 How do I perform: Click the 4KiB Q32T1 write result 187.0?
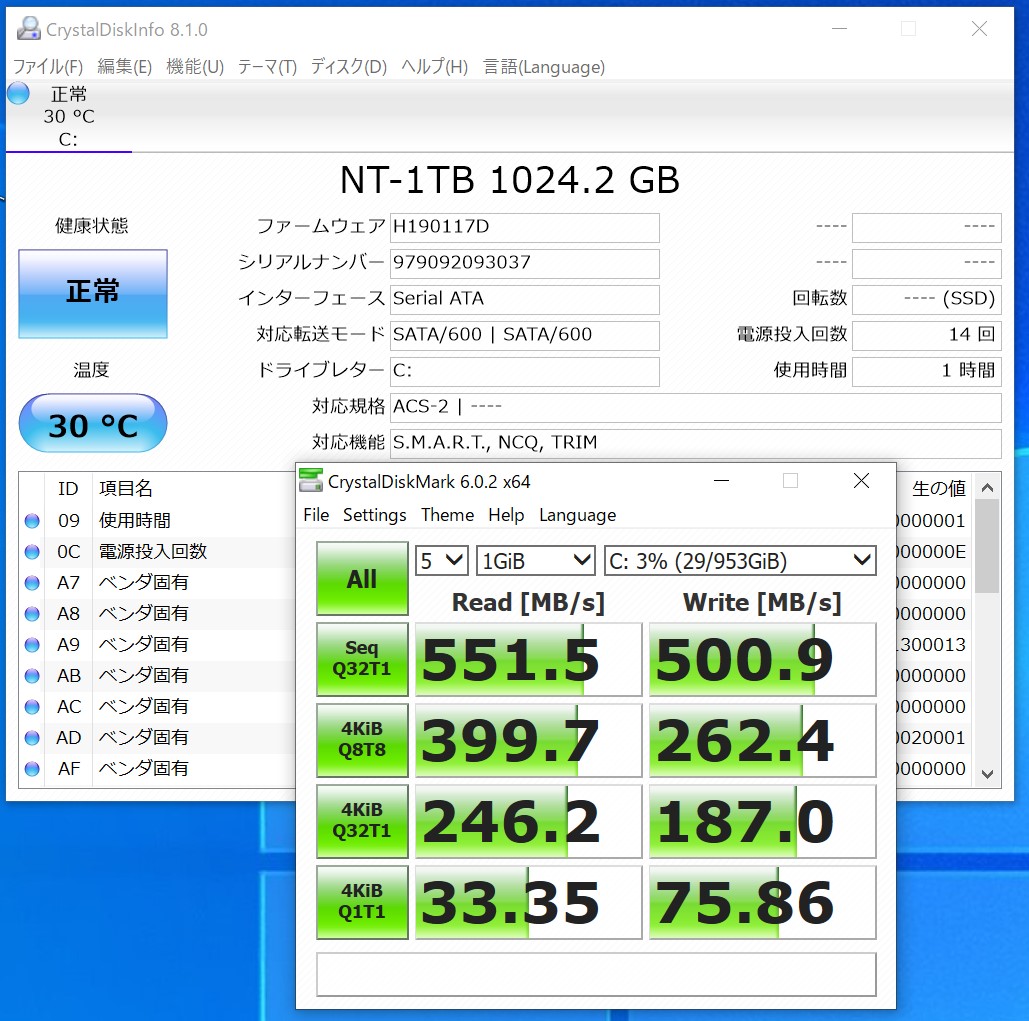(x=763, y=821)
